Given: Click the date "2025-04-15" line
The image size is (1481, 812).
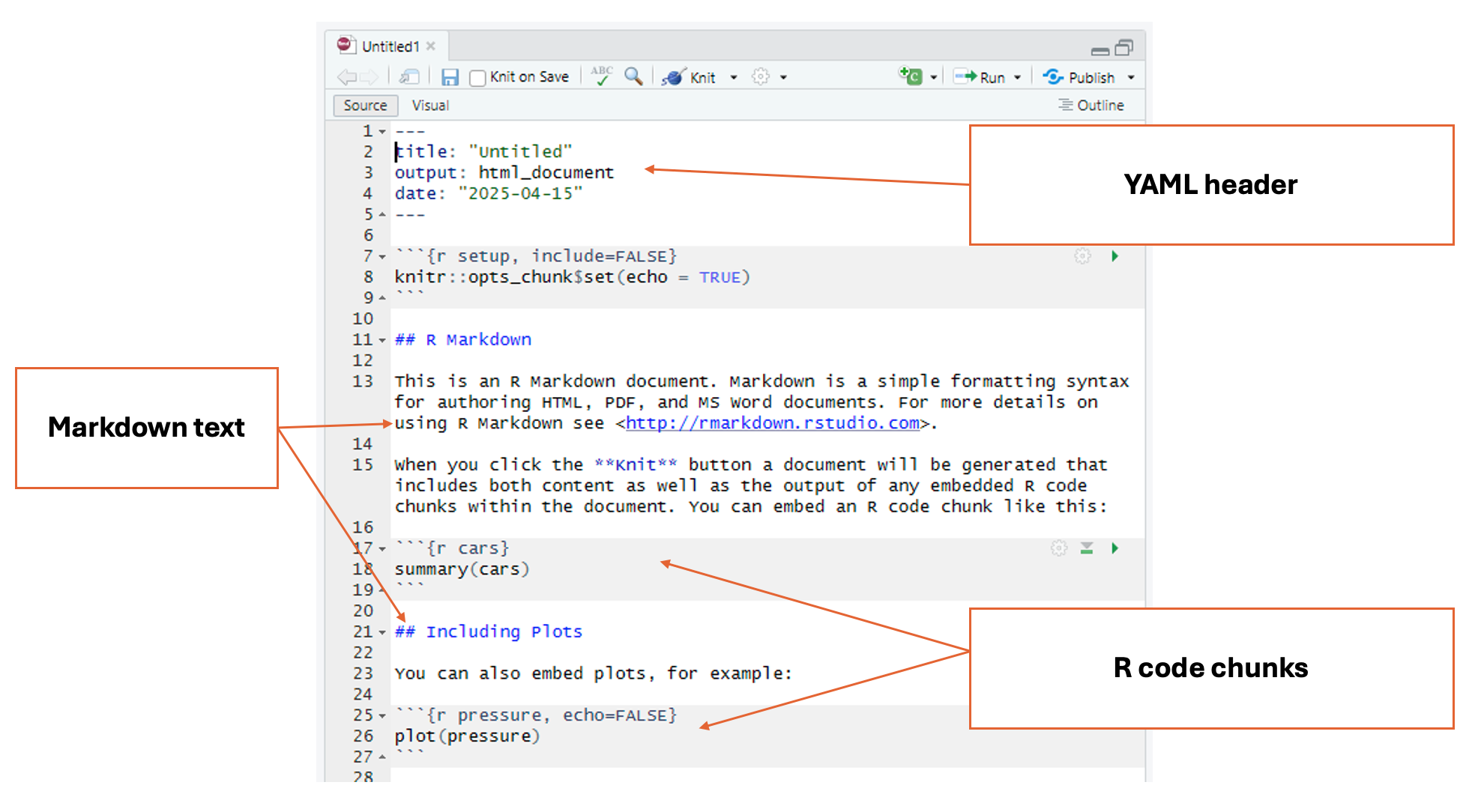Looking at the screenshot, I should click(489, 193).
